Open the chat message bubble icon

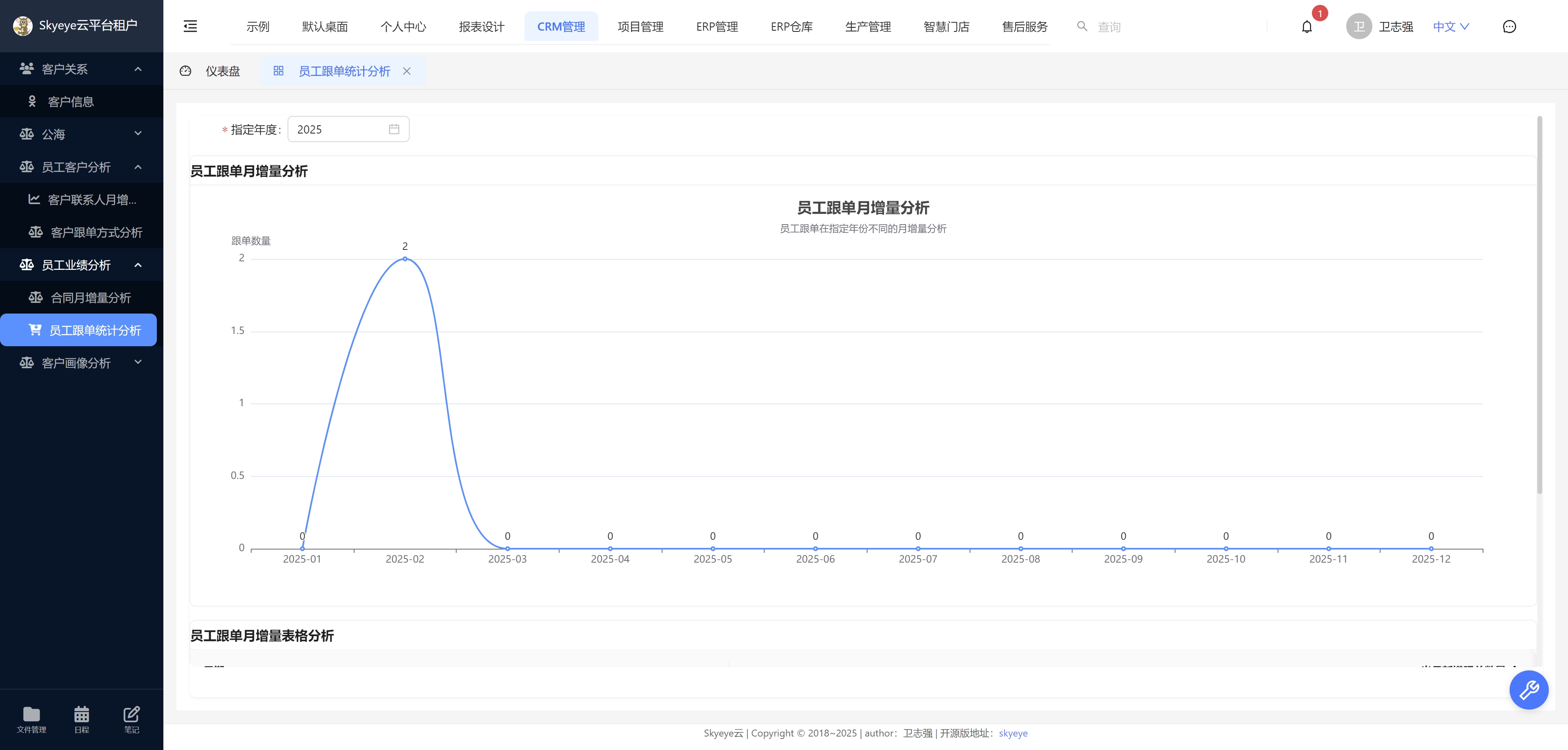pos(1509,27)
